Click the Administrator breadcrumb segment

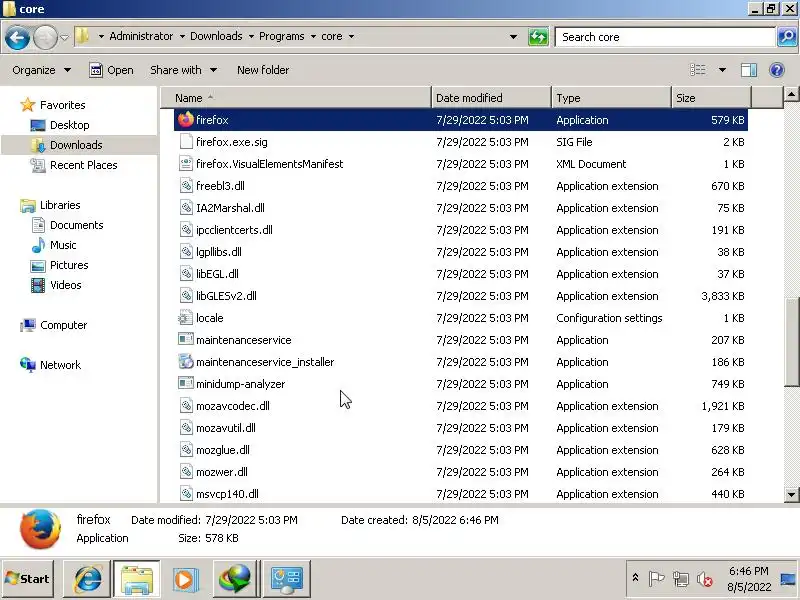click(x=141, y=36)
